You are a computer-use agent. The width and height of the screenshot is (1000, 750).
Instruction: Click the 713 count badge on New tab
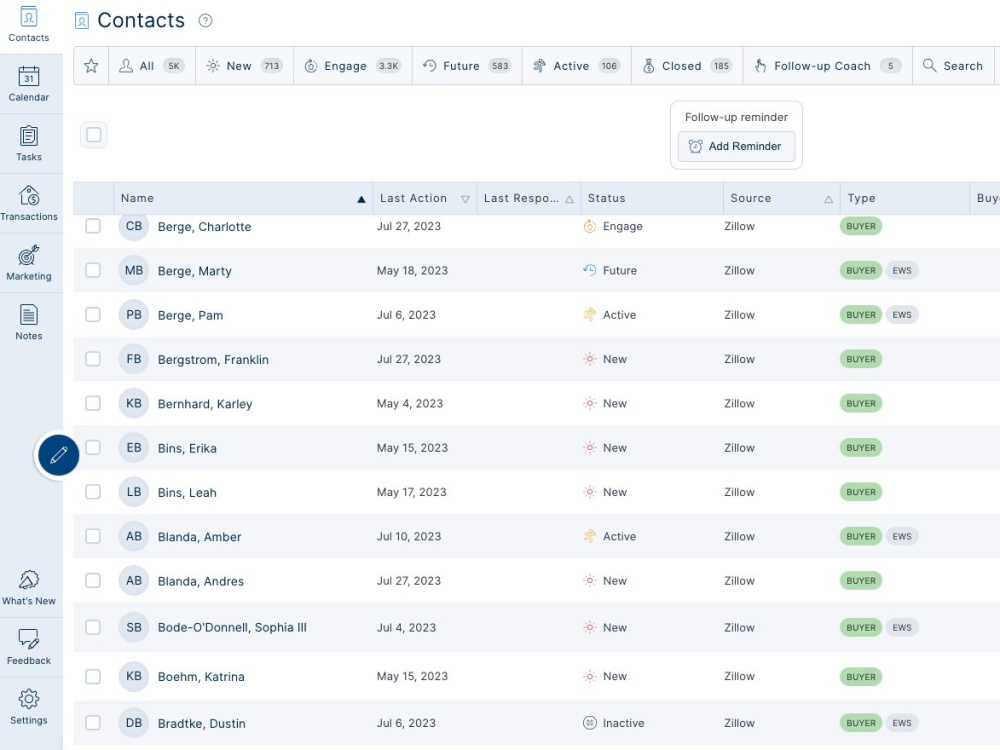[272, 66]
